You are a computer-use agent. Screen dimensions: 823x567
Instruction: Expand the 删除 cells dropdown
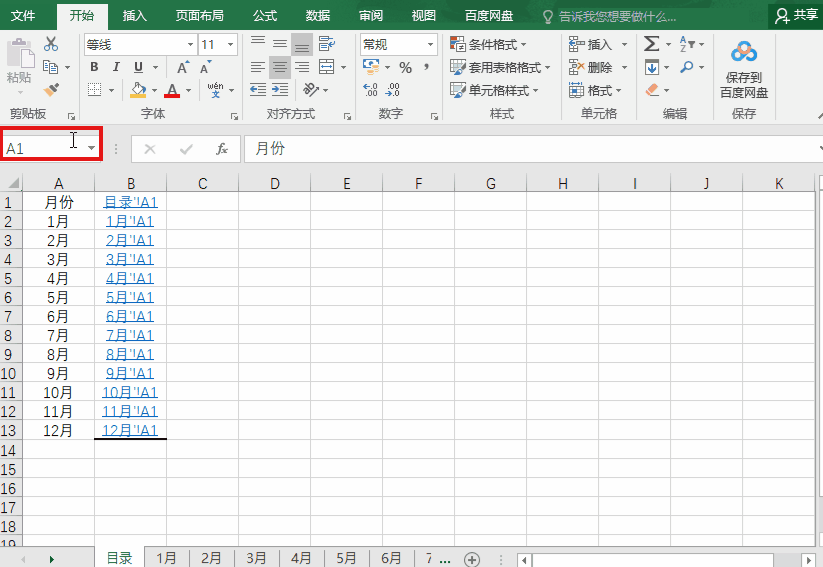pos(625,67)
